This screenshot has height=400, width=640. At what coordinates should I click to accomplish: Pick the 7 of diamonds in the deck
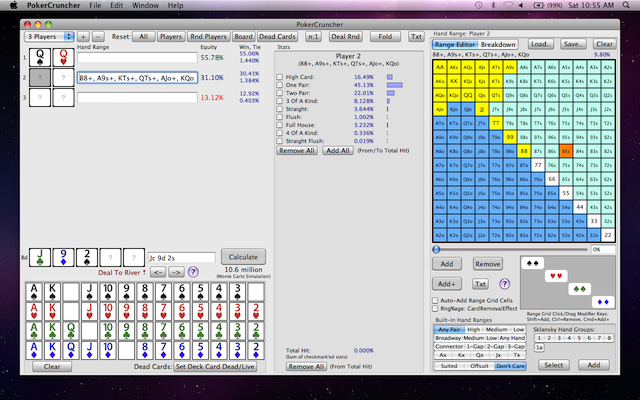(x=163, y=350)
